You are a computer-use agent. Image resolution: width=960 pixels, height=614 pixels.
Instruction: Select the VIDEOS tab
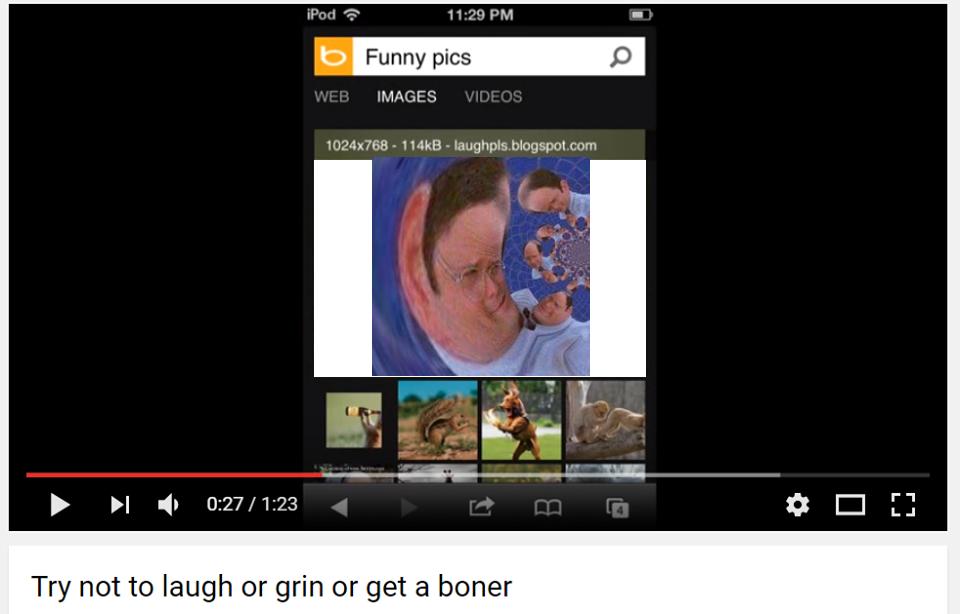point(493,97)
